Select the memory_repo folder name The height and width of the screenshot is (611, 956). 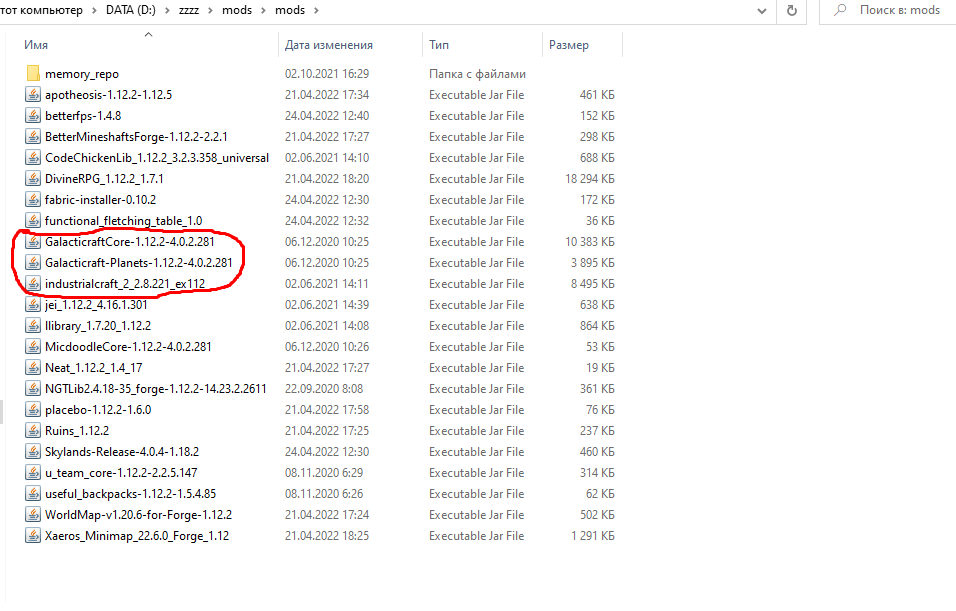[x=82, y=74]
